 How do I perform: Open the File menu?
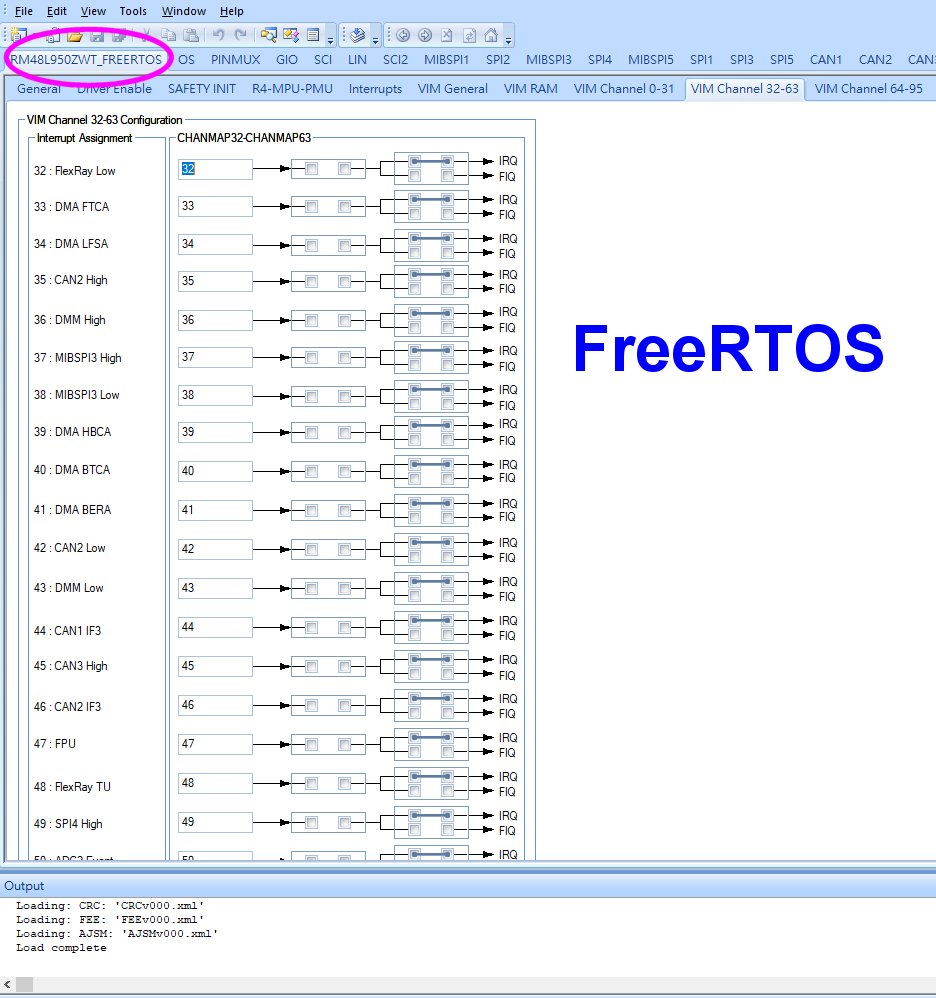click(x=24, y=11)
